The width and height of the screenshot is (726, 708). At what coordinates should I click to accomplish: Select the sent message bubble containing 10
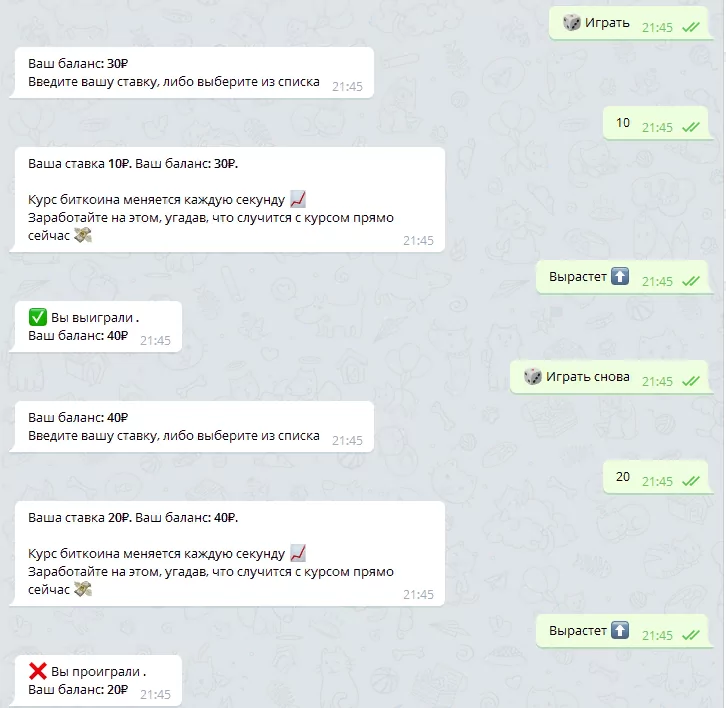(x=656, y=123)
